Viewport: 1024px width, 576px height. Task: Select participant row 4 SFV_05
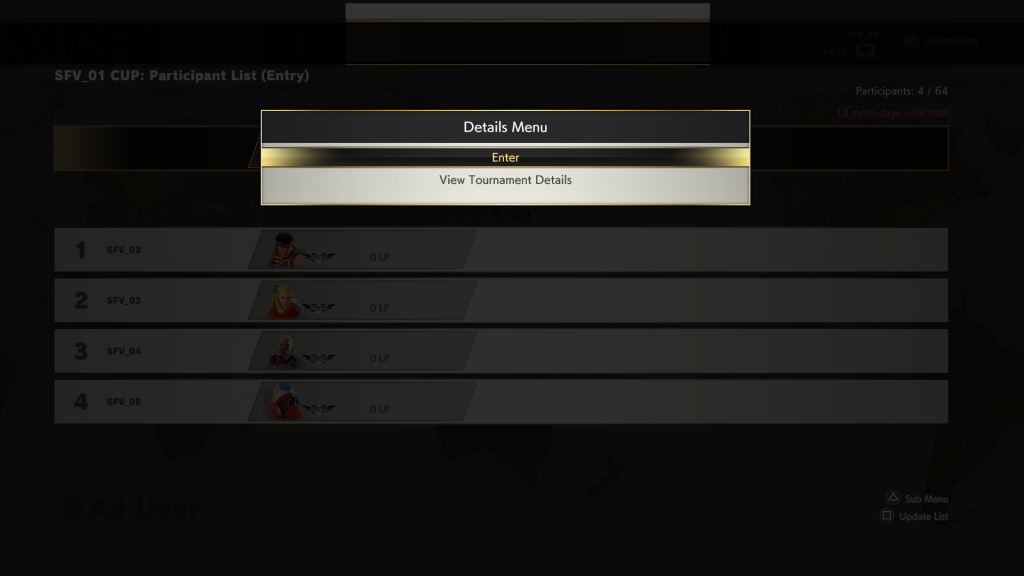pos(501,402)
